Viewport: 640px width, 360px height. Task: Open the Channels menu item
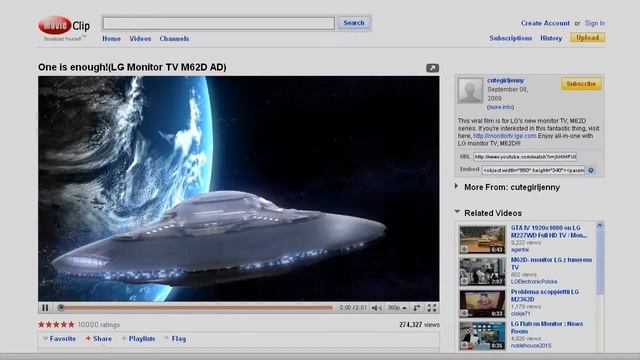174,39
